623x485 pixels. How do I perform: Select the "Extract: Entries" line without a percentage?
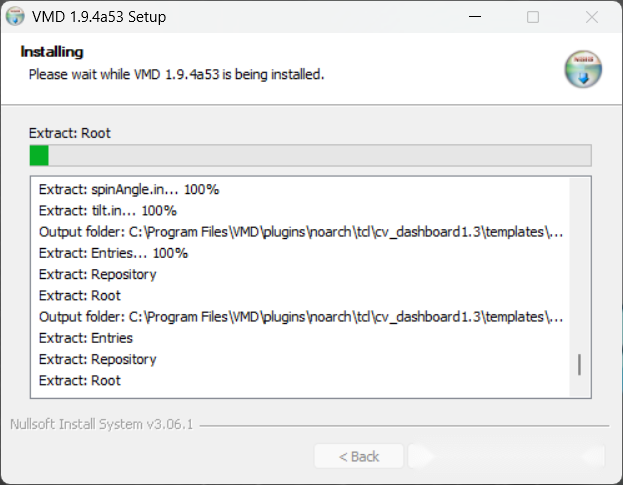click(x=86, y=338)
